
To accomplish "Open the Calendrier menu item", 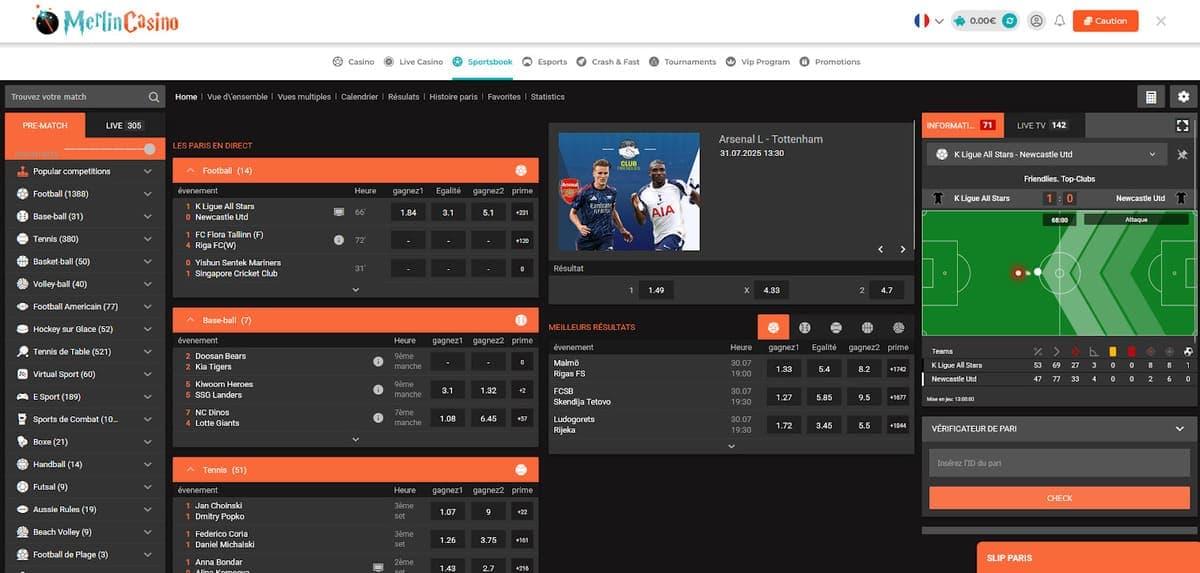I will coord(359,97).
